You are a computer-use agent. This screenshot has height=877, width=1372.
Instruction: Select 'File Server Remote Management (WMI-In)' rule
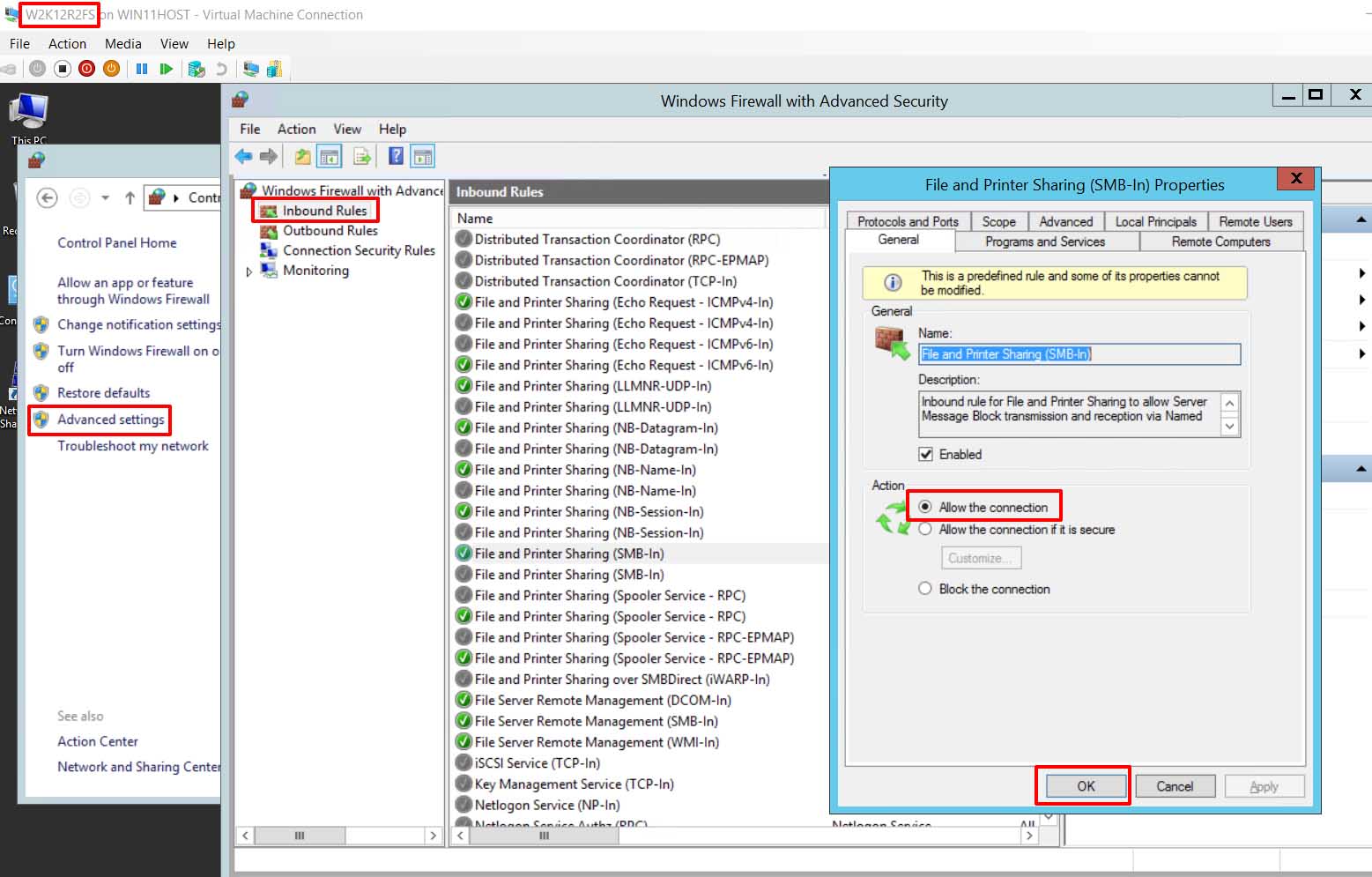coord(597,742)
